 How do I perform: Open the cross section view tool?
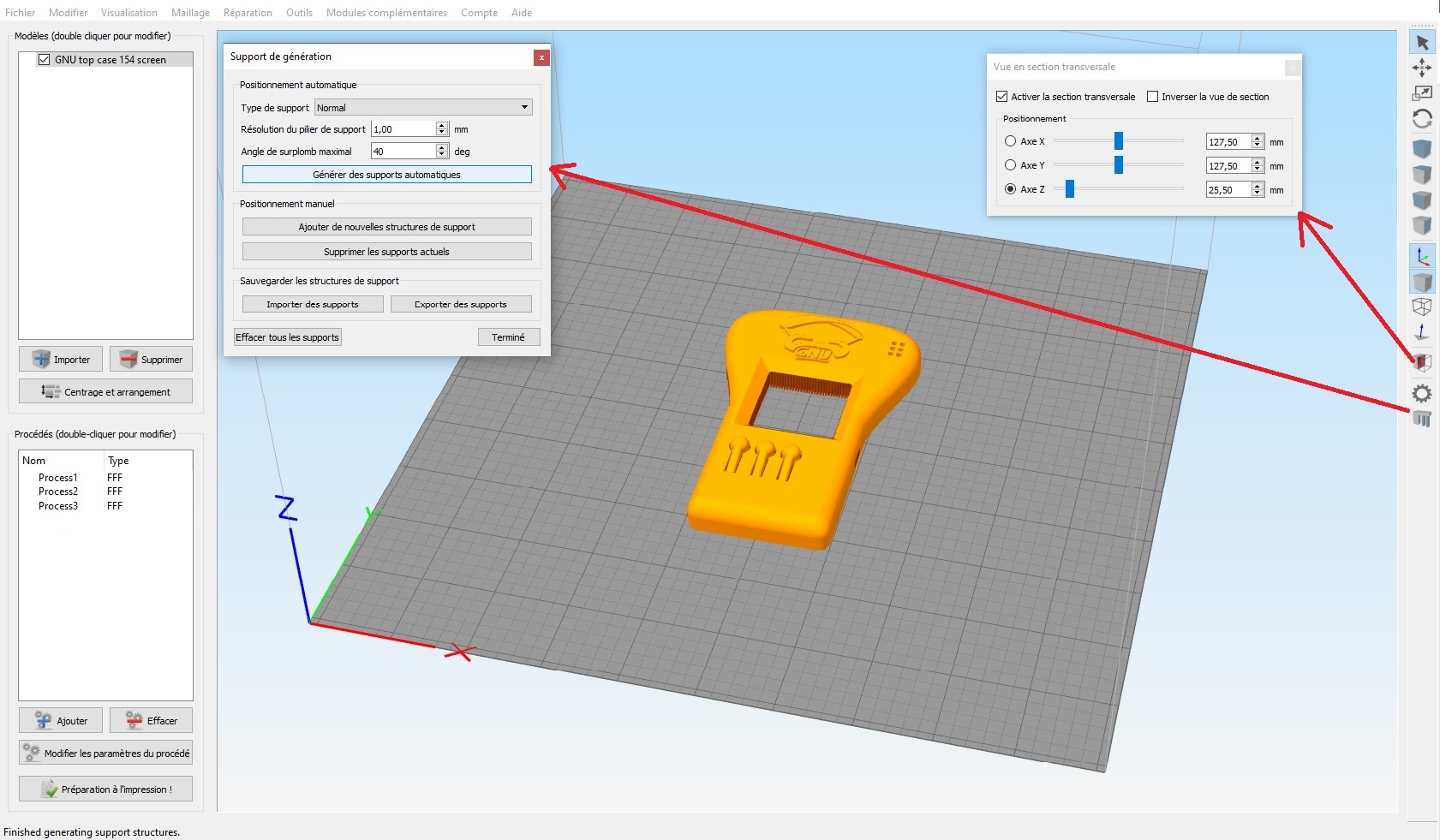click(x=1422, y=363)
